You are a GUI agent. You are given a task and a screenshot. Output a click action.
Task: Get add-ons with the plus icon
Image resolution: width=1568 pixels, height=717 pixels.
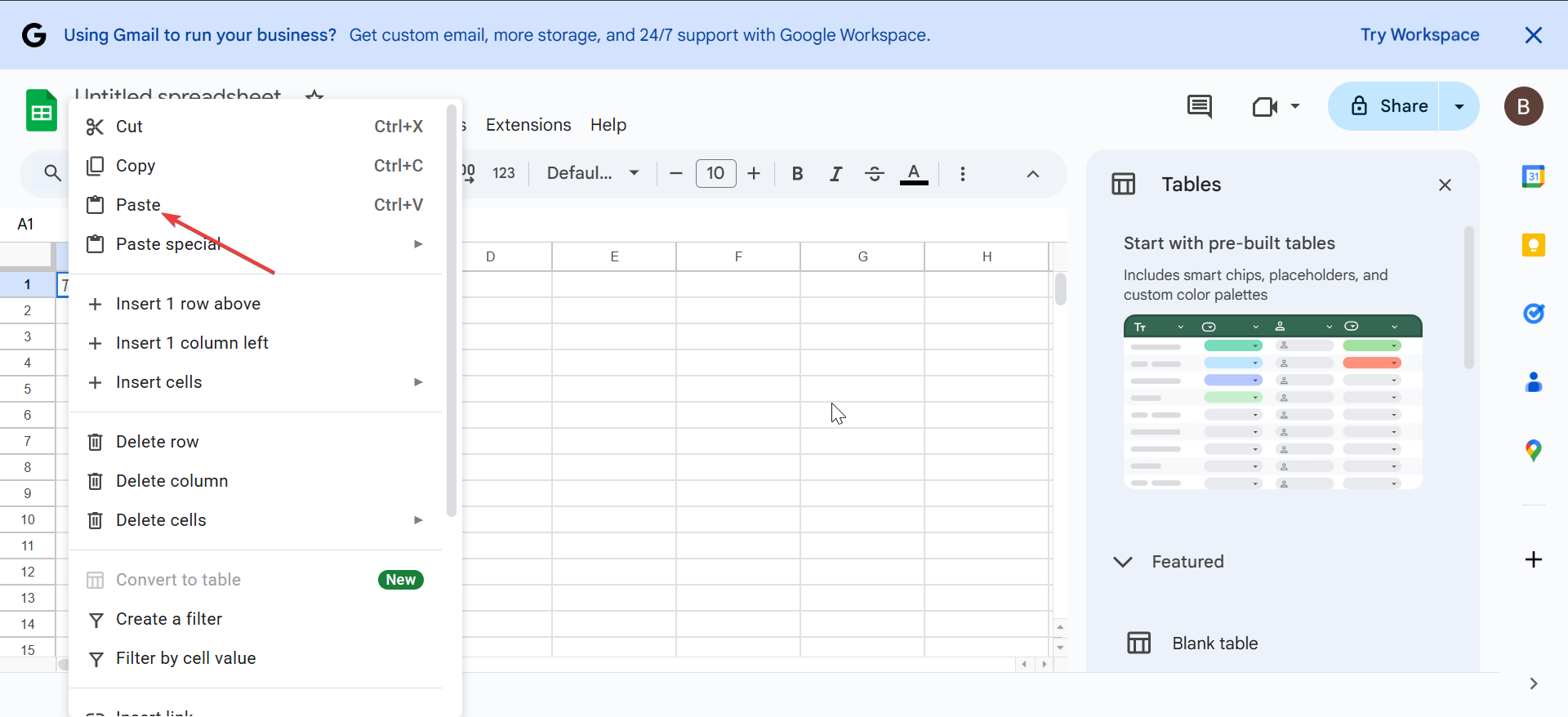pos(1533,559)
